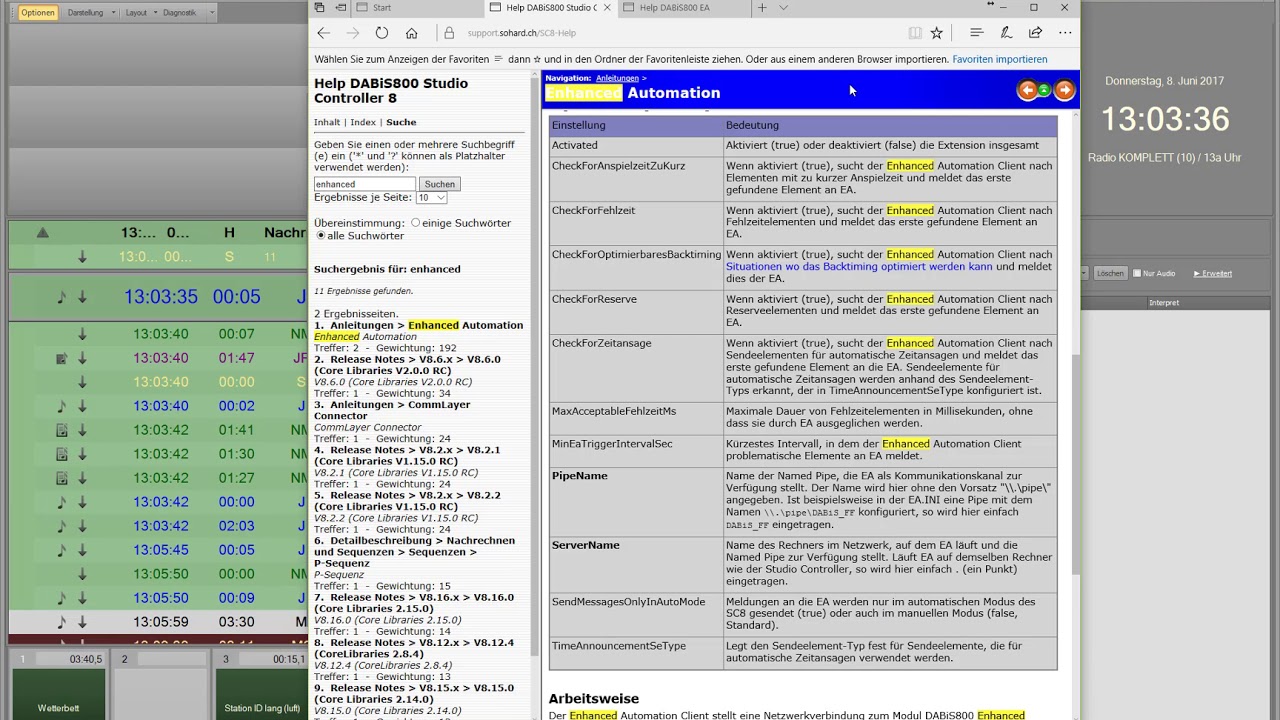The height and width of the screenshot is (720, 1280).
Task: Open browser home page
Action: [x=411, y=33]
